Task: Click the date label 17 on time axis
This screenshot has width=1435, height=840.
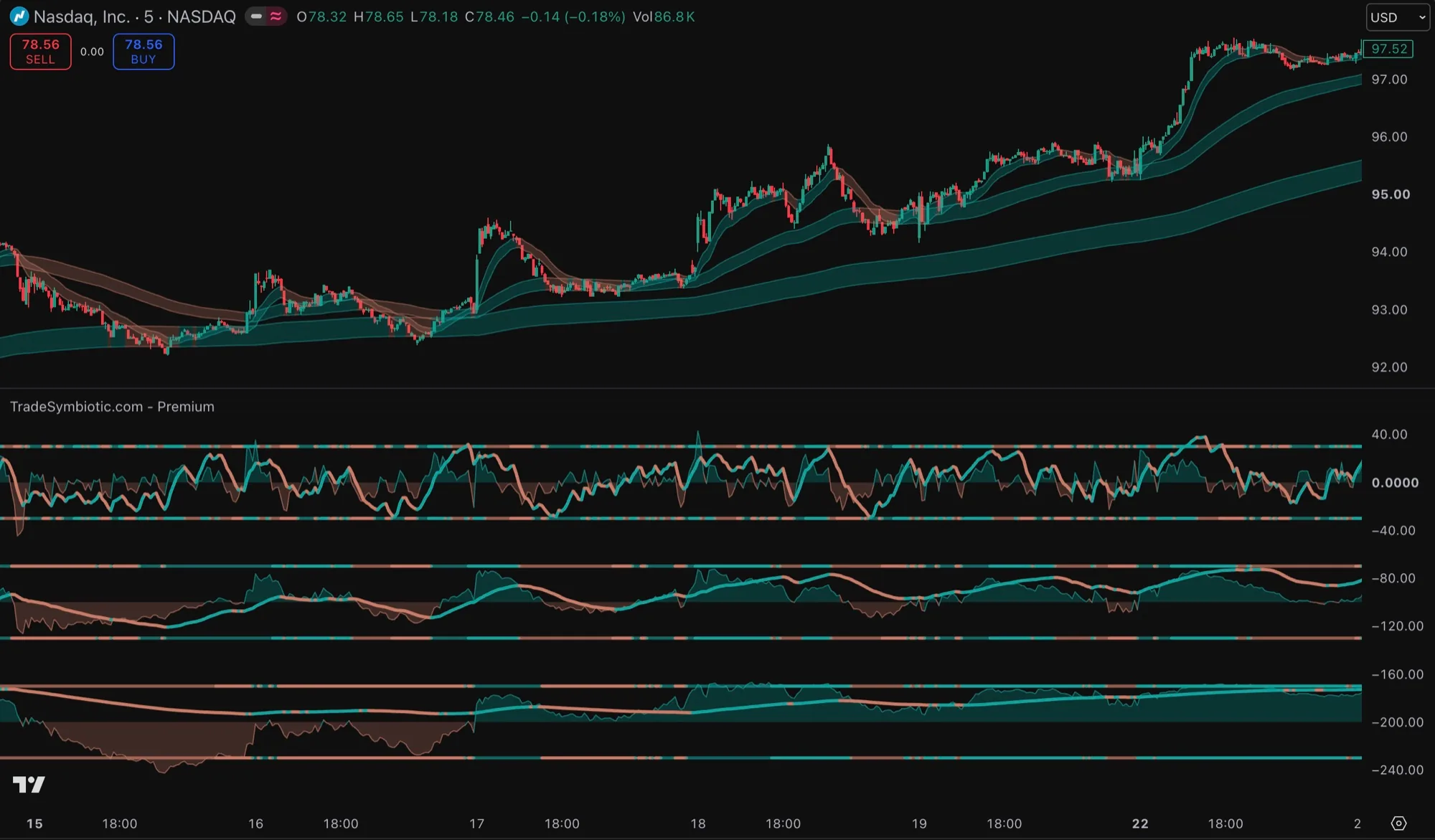Action: [476, 824]
